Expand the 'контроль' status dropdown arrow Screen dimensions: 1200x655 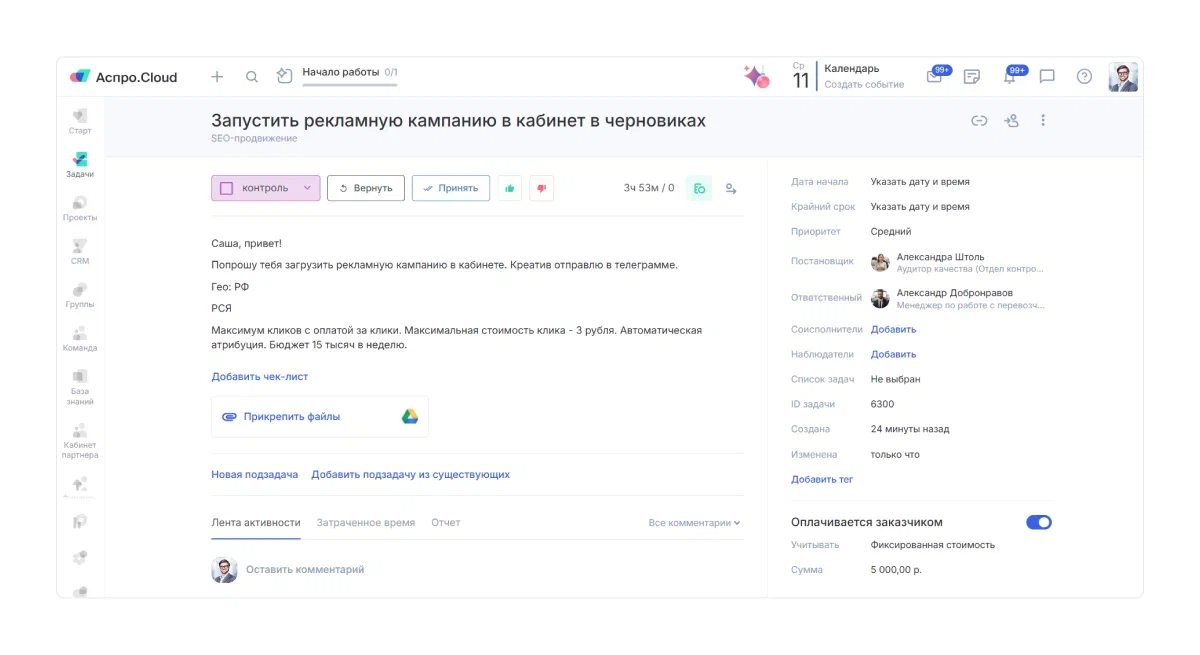[x=307, y=188]
